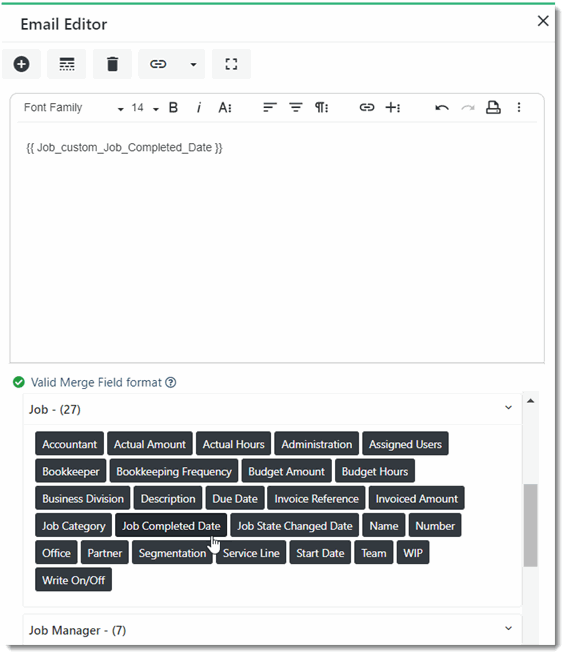Click the add plus circle icon
This screenshot has height=657, width=567.
coord(21,64)
